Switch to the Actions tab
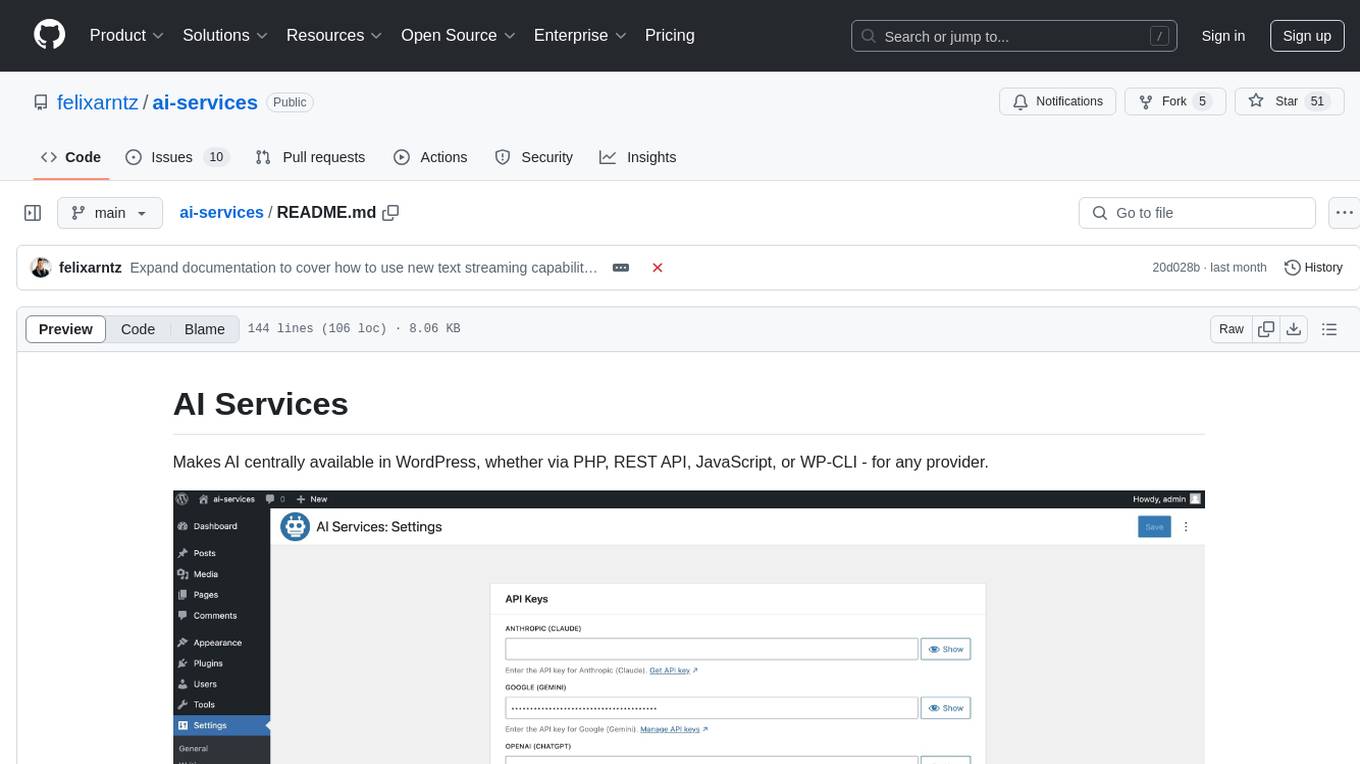 click(x=430, y=157)
